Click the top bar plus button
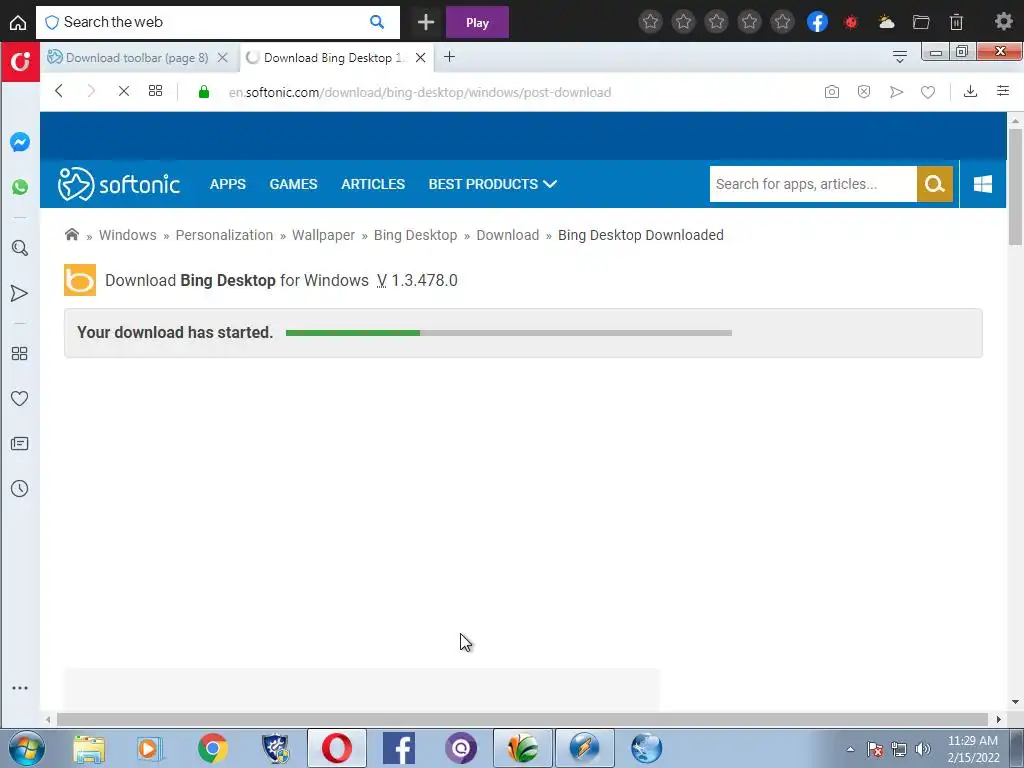This screenshot has width=1024, height=768. point(426,22)
